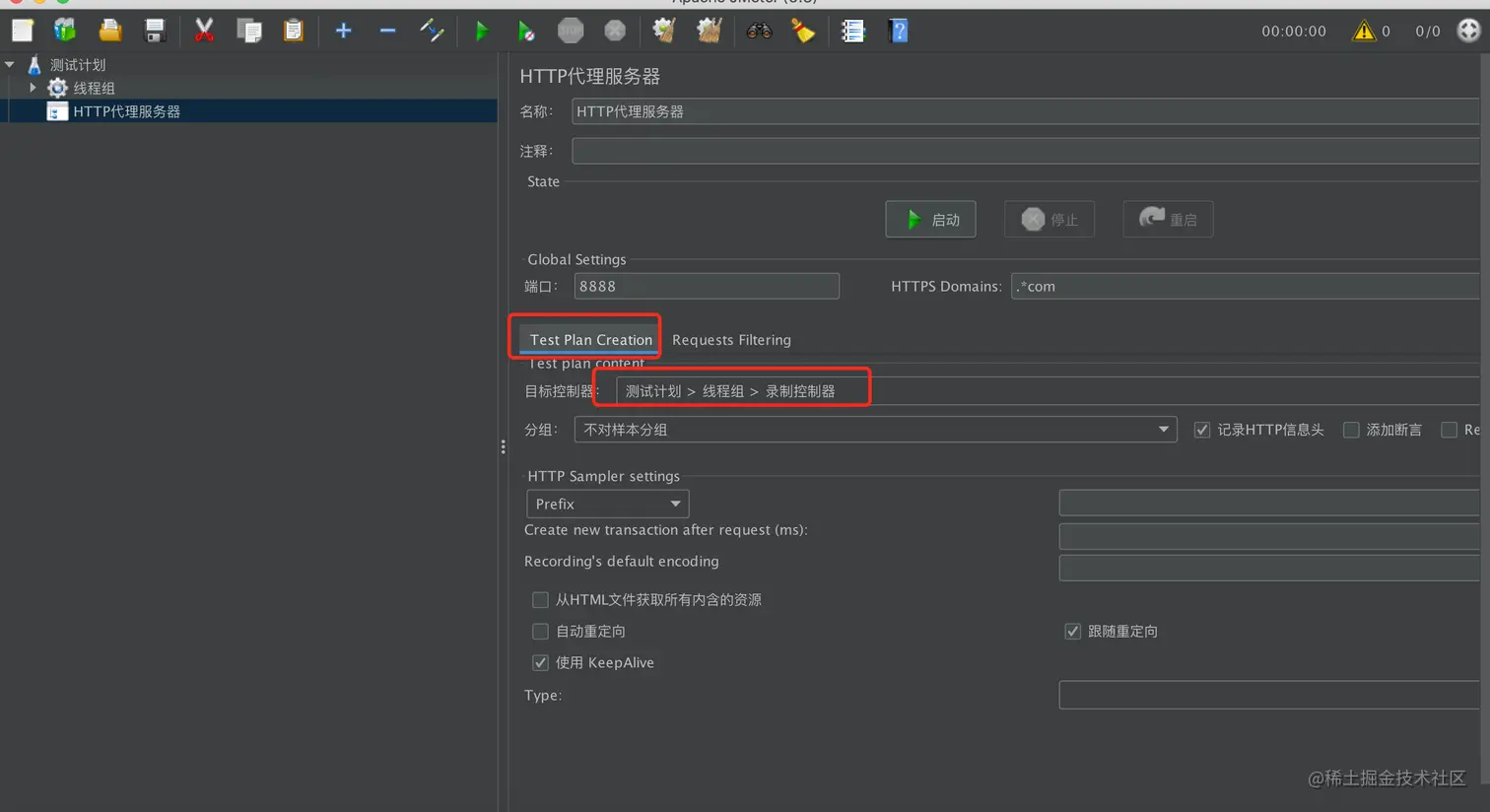Collapse the 测试计划 tree node arrow
This screenshot has height=812, width=1490.
click(10, 65)
